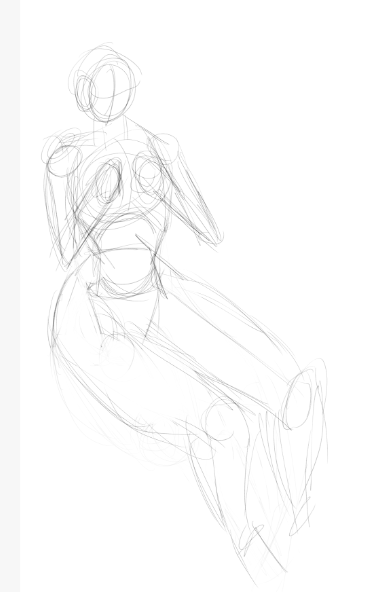Viewport: 391px width, 592px height.
Task: Click the densely scribbled dark oval on the chest
Action: tap(109, 181)
